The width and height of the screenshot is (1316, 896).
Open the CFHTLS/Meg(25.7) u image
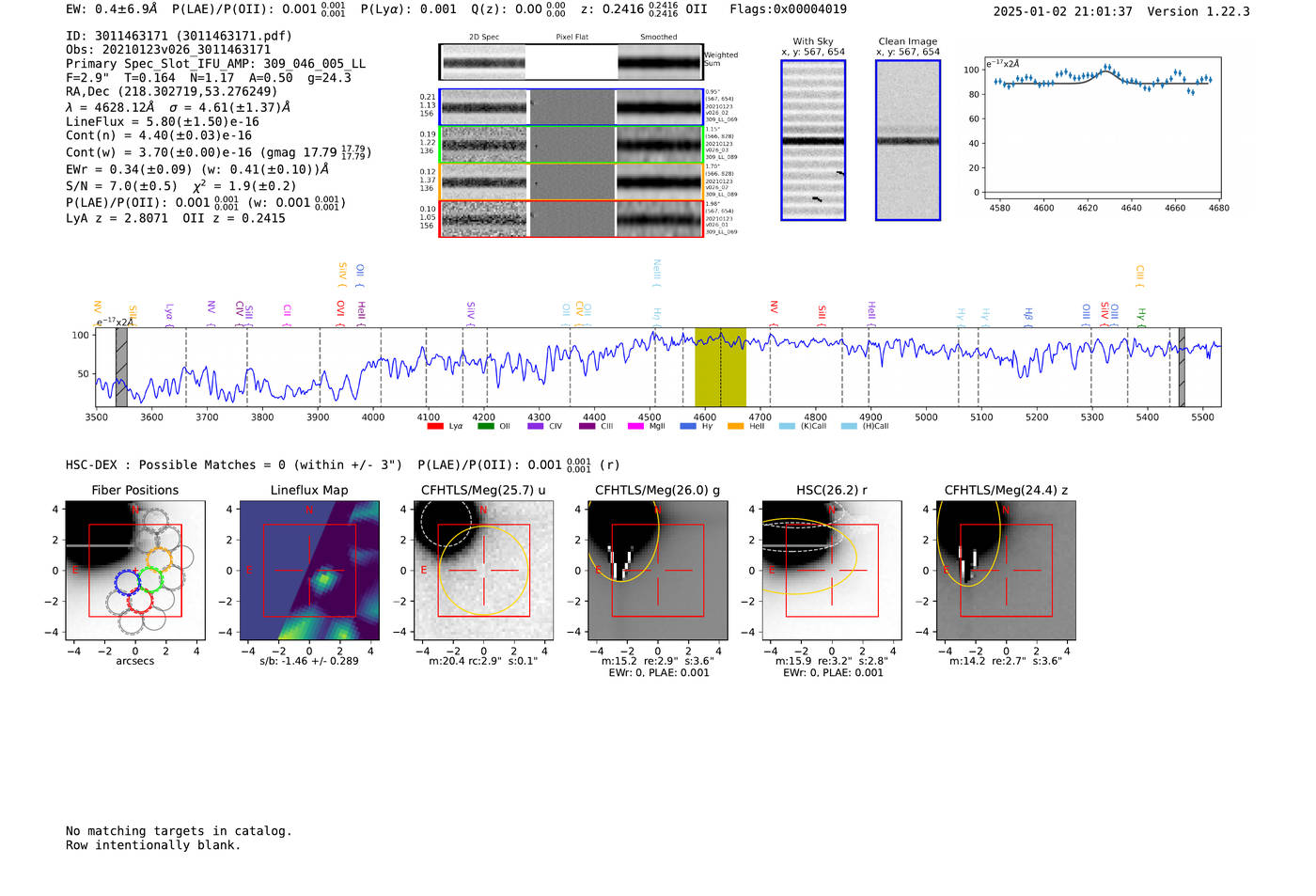point(483,571)
